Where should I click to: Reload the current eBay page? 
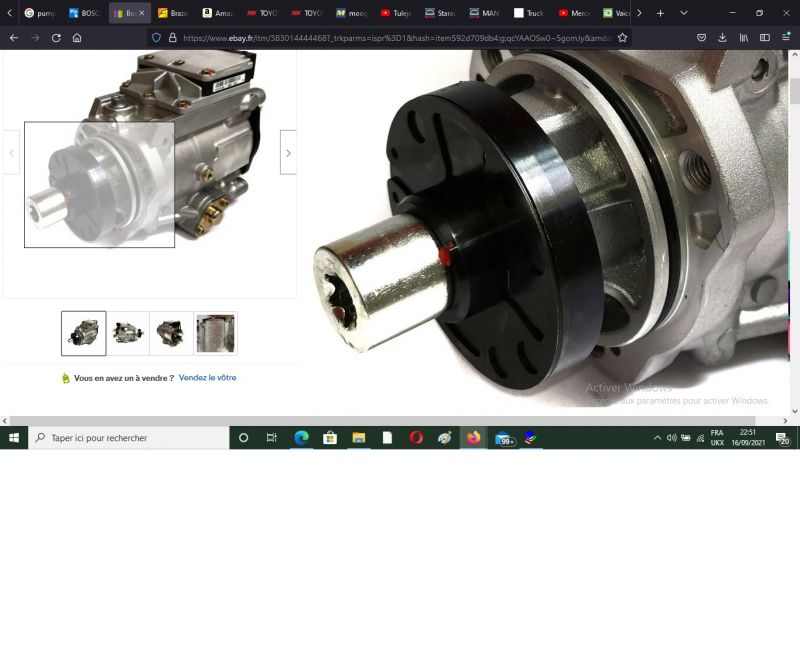click(56, 38)
